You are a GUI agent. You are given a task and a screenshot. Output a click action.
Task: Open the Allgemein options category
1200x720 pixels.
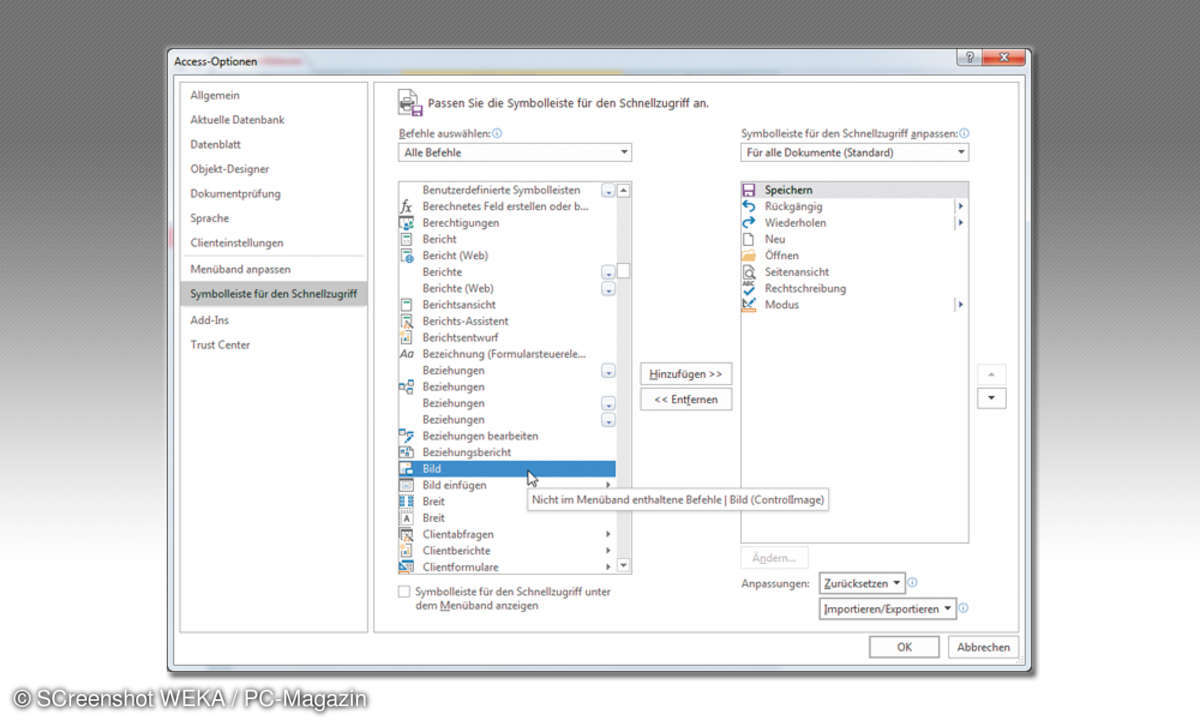(215, 95)
